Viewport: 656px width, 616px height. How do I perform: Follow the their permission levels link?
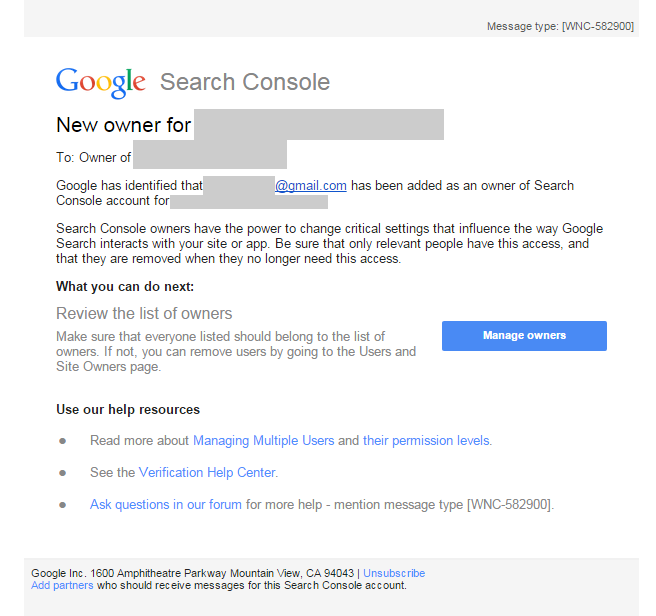[426, 440]
